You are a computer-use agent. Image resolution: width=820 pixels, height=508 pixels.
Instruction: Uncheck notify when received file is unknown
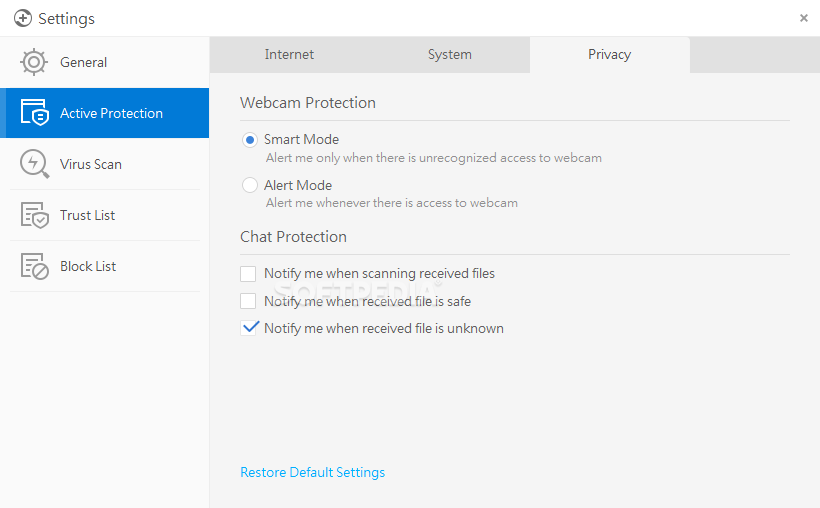248,328
